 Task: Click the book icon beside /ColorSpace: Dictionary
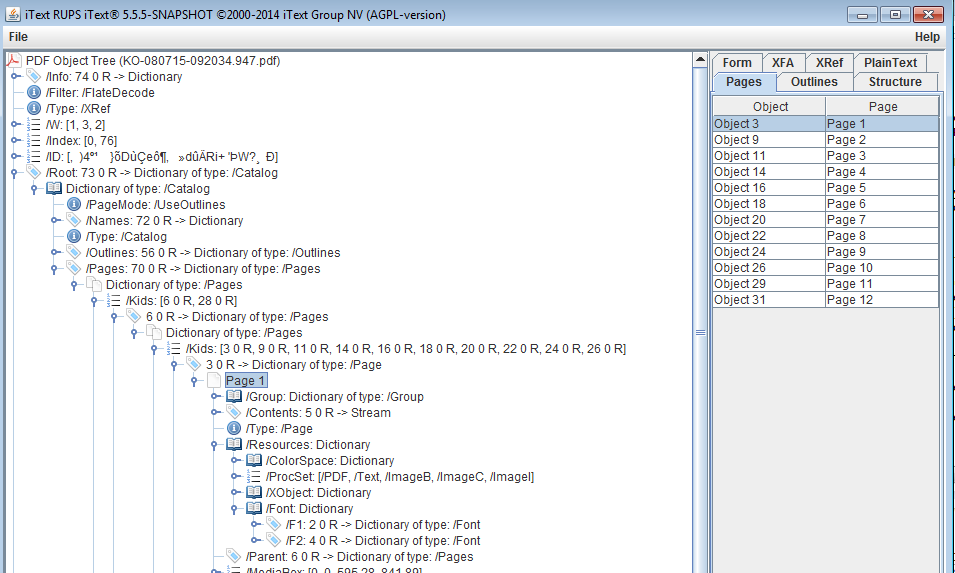[x=254, y=460]
